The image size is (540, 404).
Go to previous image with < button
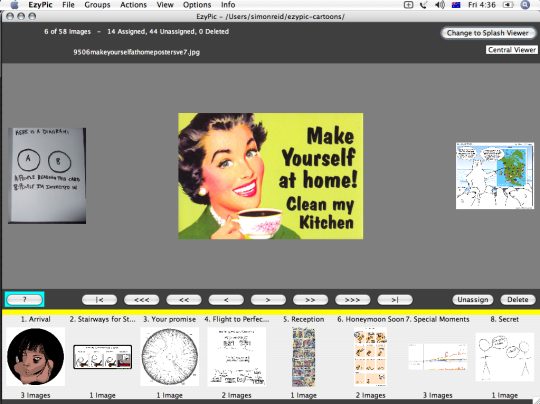[x=226, y=300]
